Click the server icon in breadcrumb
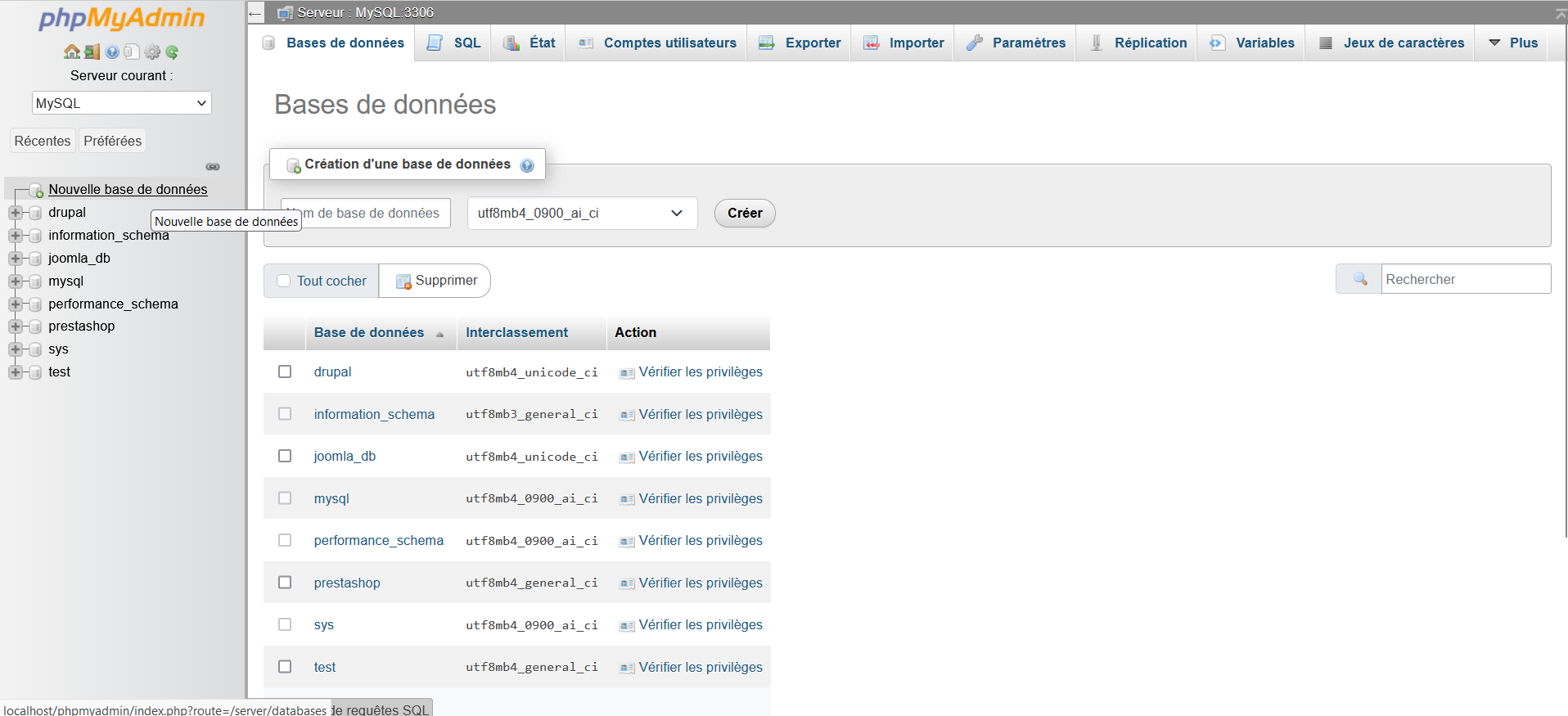The width and height of the screenshot is (1568, 716). 285,13
